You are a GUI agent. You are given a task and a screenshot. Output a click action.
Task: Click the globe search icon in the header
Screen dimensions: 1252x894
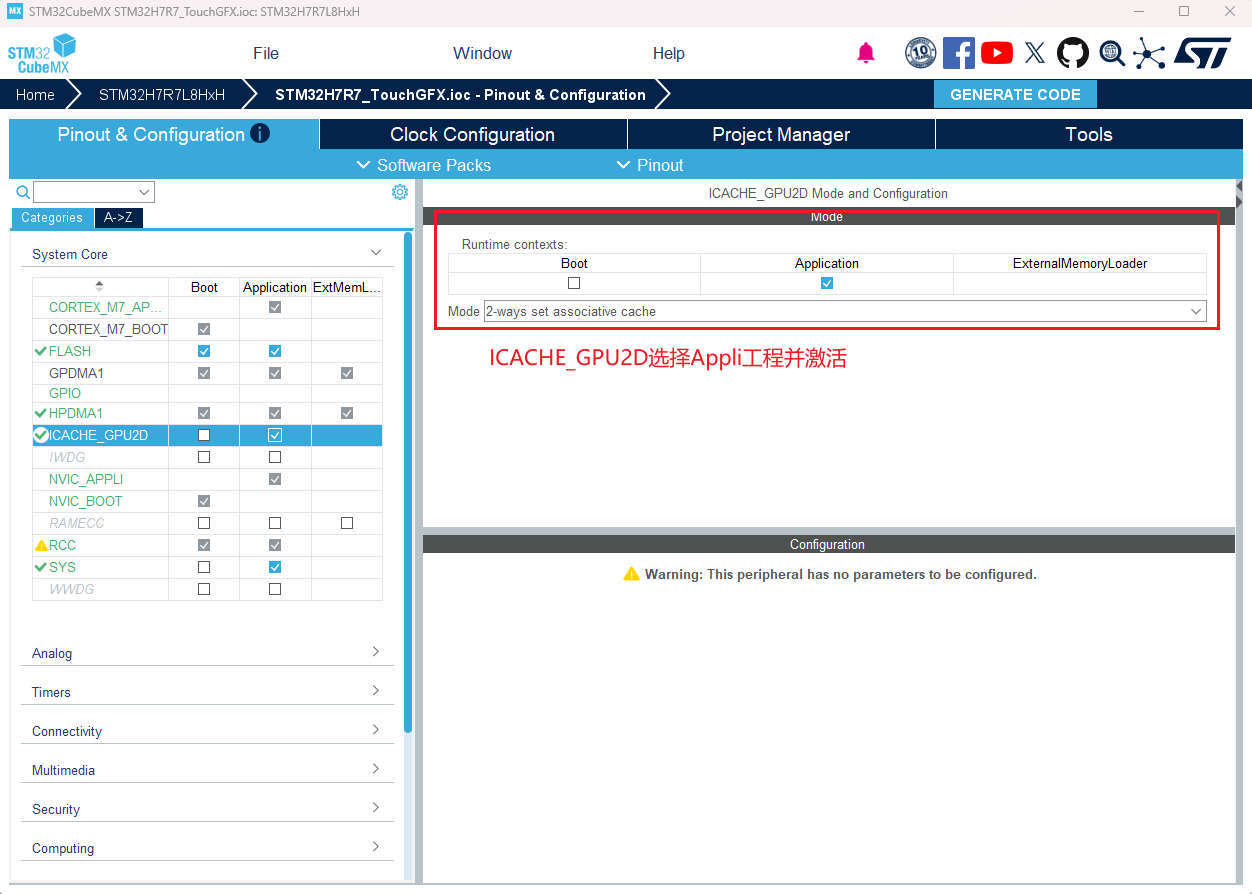1112,53
